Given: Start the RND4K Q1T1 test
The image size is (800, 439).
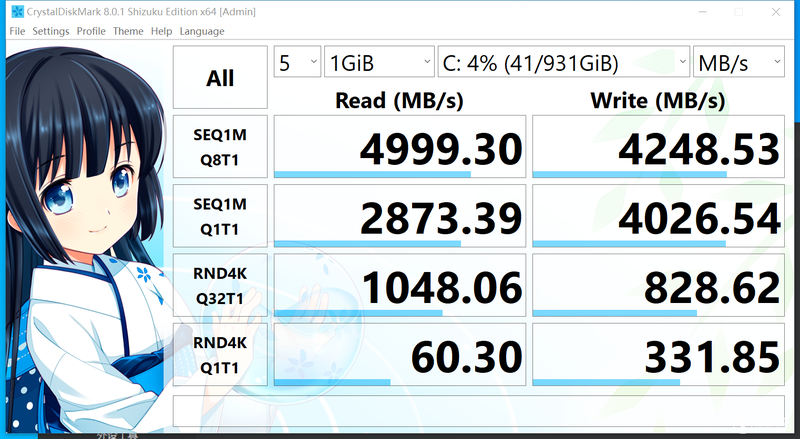Looking at the screenshot, I should click(220, 354).
